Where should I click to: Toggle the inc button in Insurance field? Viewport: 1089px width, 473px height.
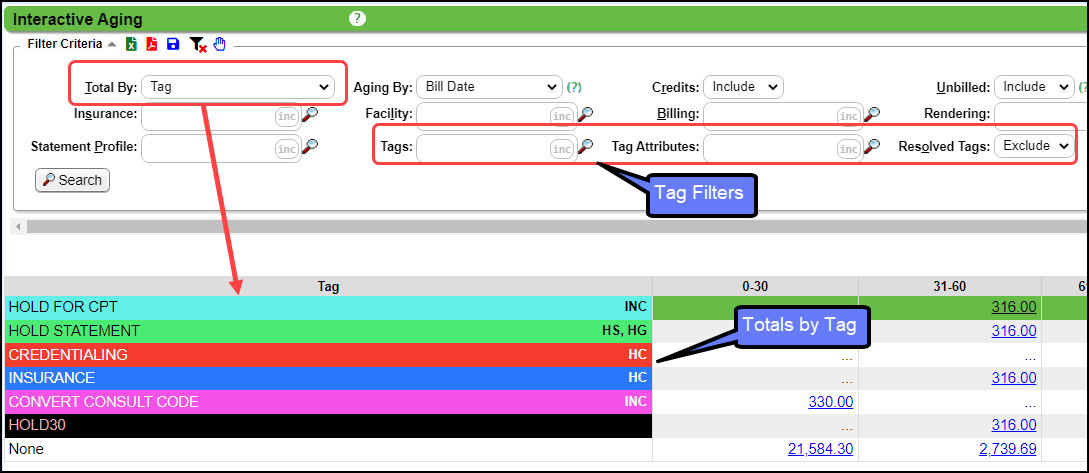pos(286,116)
